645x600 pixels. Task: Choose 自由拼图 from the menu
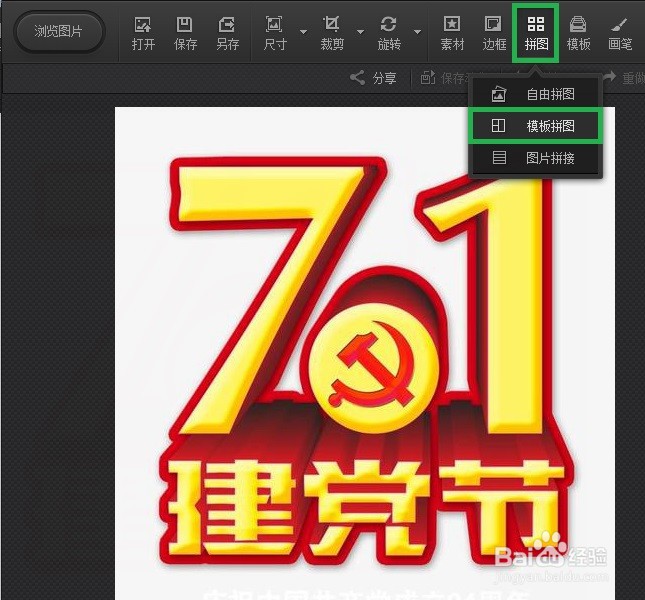(535, 94)
